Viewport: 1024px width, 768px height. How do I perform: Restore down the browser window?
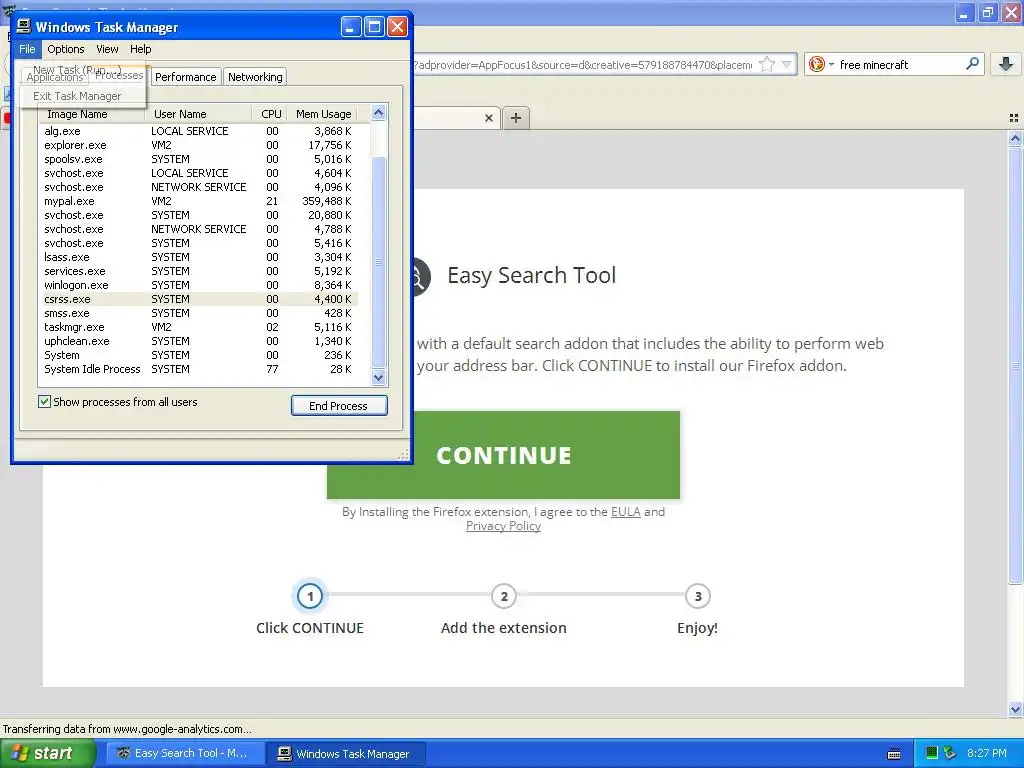(x=987, y=12)
